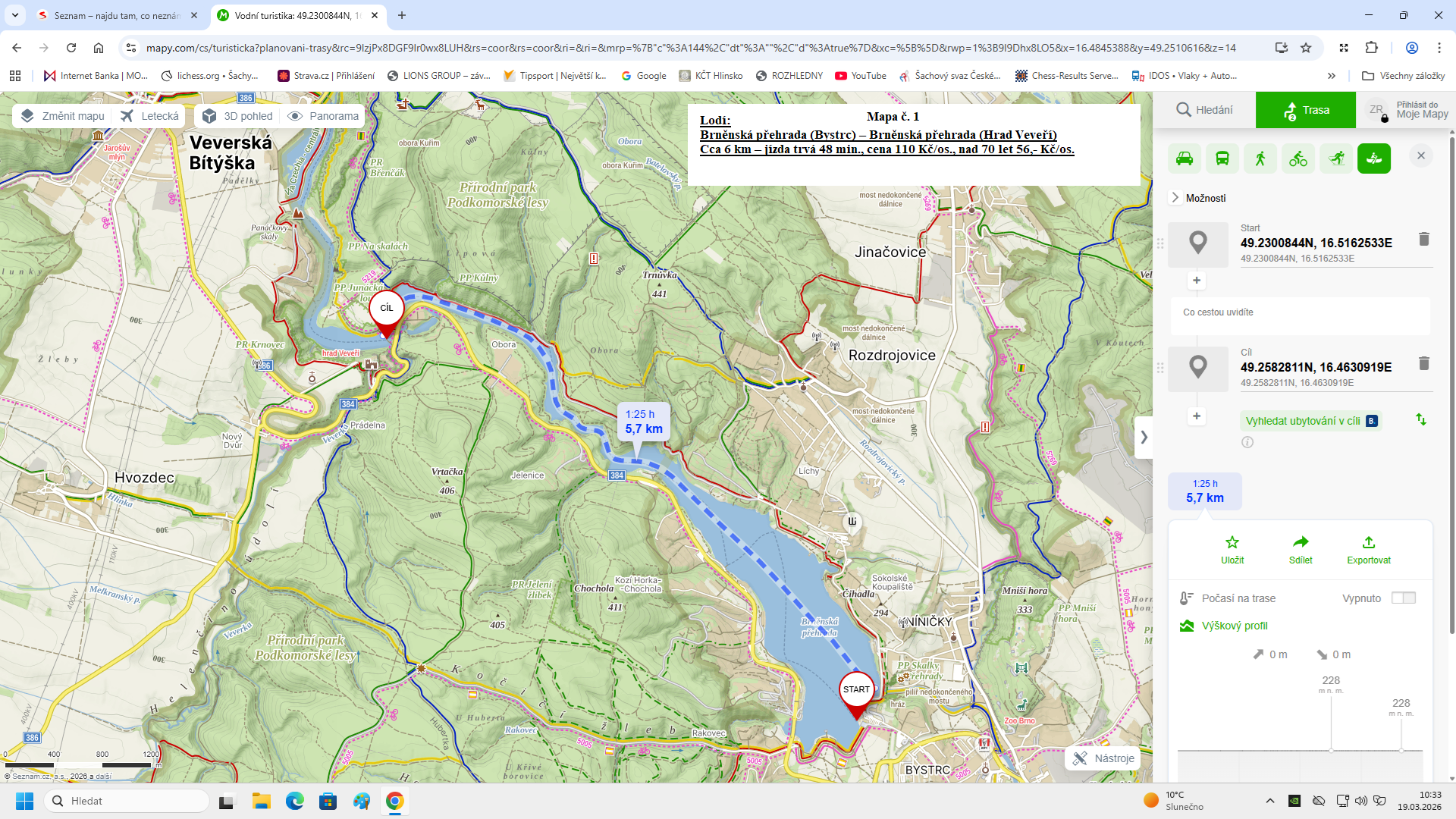Click the Cíl destination coordinates field
Viewport: 1456px width, 819px height.
[1316, 368]
